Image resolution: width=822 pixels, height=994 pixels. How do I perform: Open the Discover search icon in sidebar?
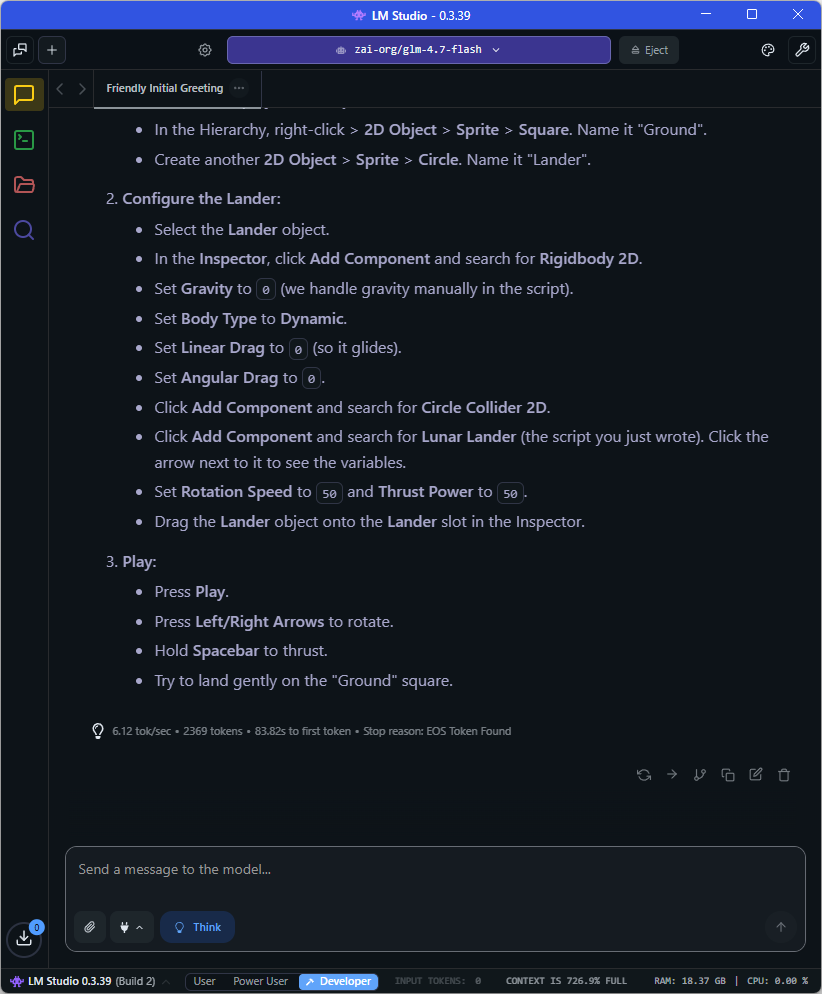(x=24, y=231)
